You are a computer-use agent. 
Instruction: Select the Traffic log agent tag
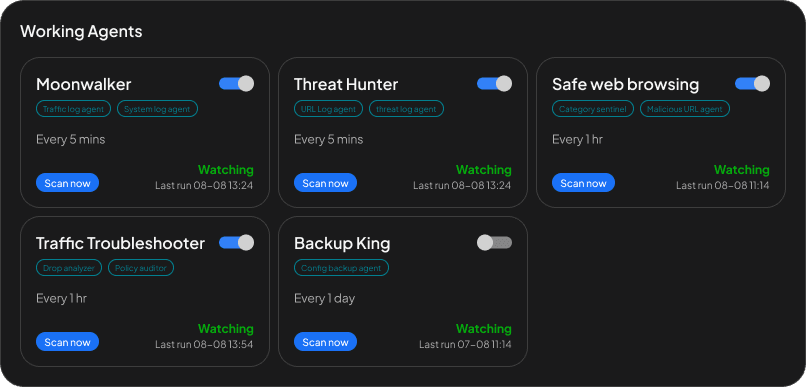(x=74, y=109)
